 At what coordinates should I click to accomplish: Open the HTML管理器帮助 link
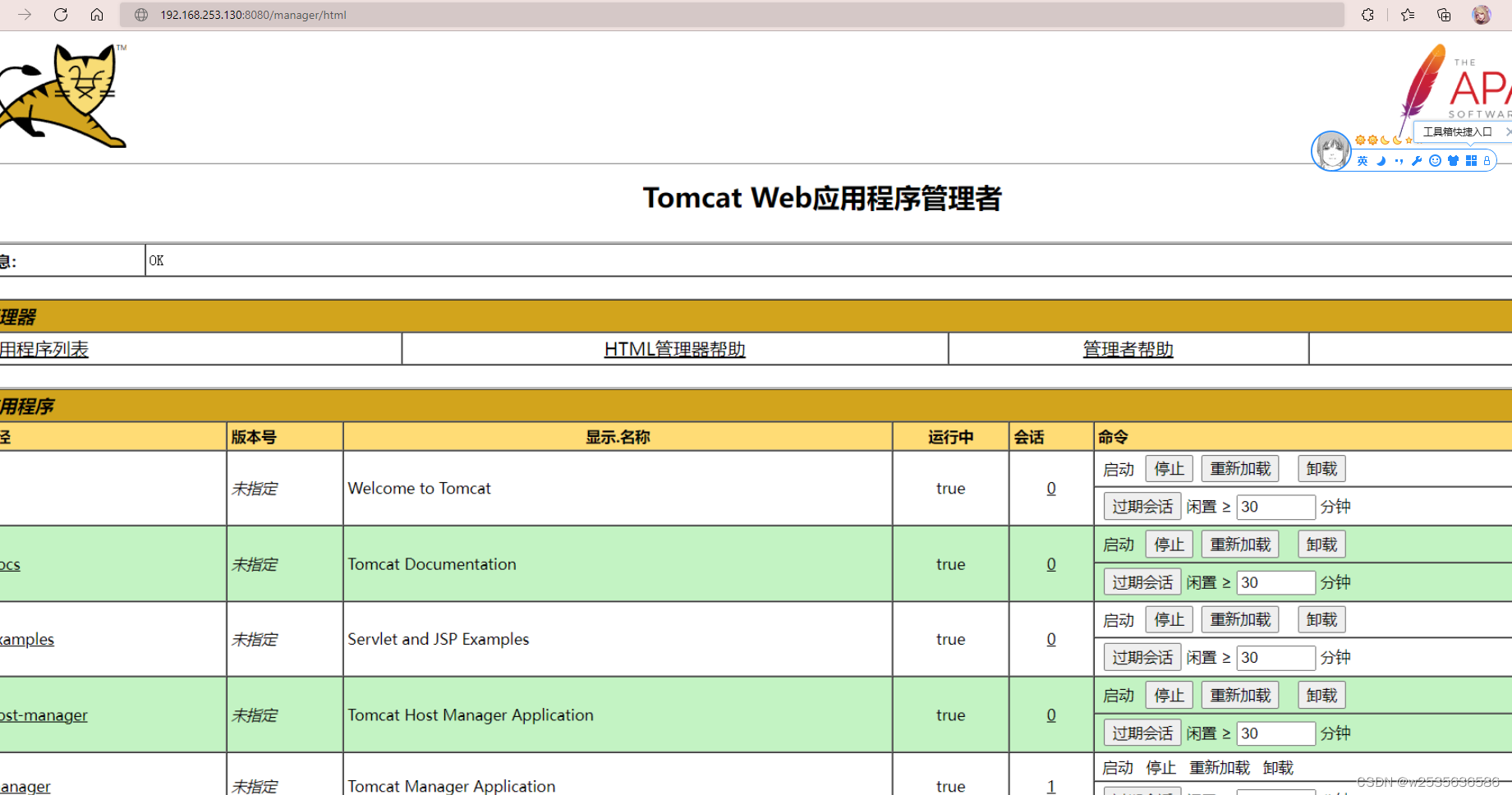(x=675, y=349)
